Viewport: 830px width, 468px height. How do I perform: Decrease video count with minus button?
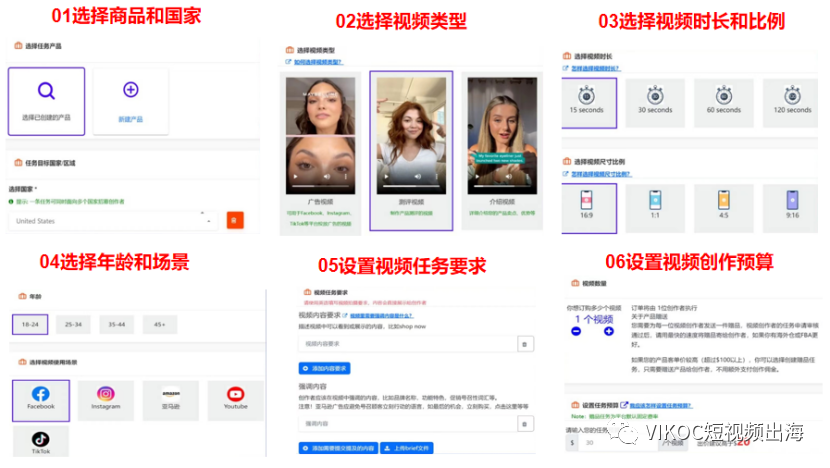tap(576, 331)
